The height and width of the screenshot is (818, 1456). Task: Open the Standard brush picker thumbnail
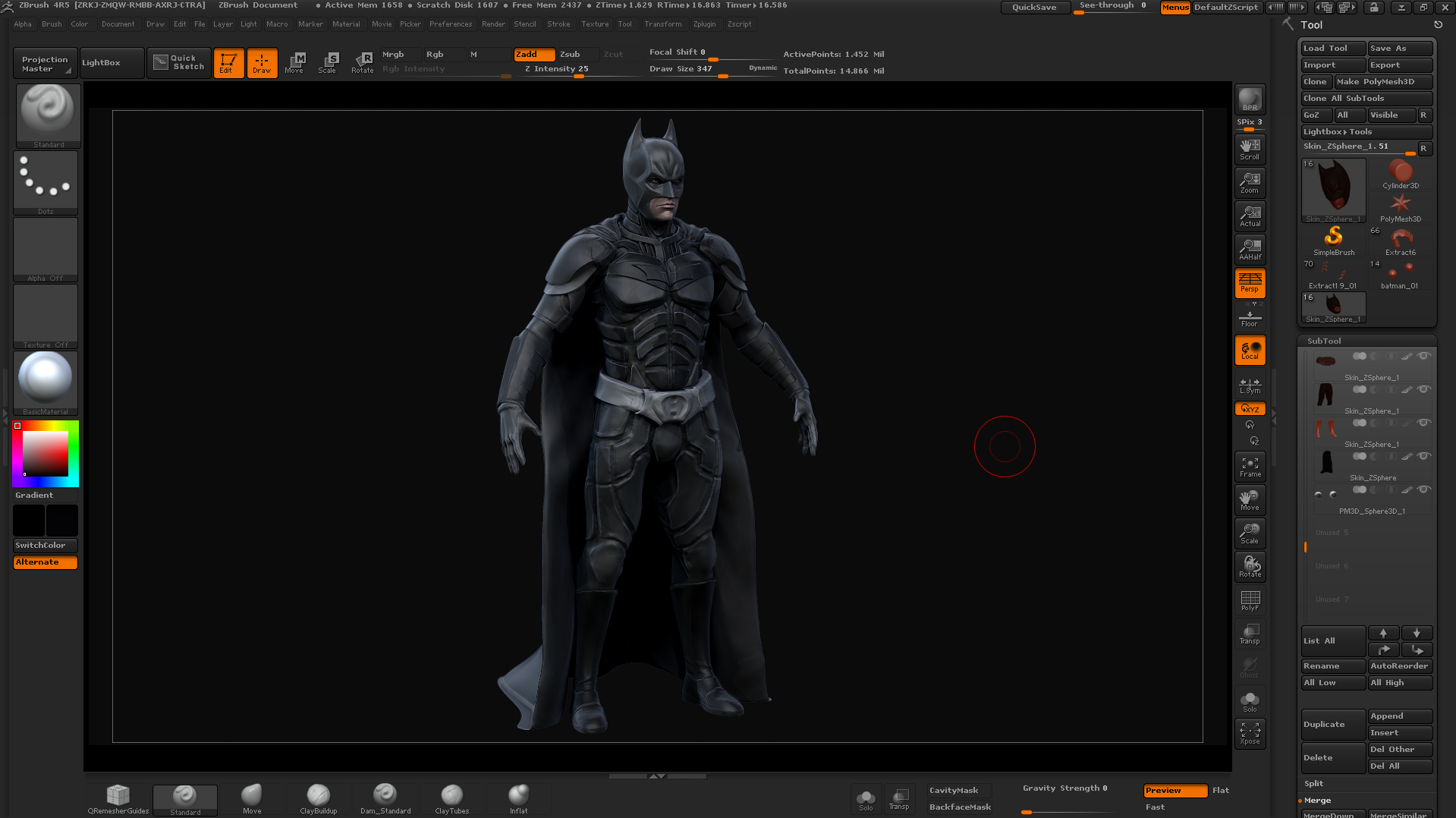(x=48, y=115)
